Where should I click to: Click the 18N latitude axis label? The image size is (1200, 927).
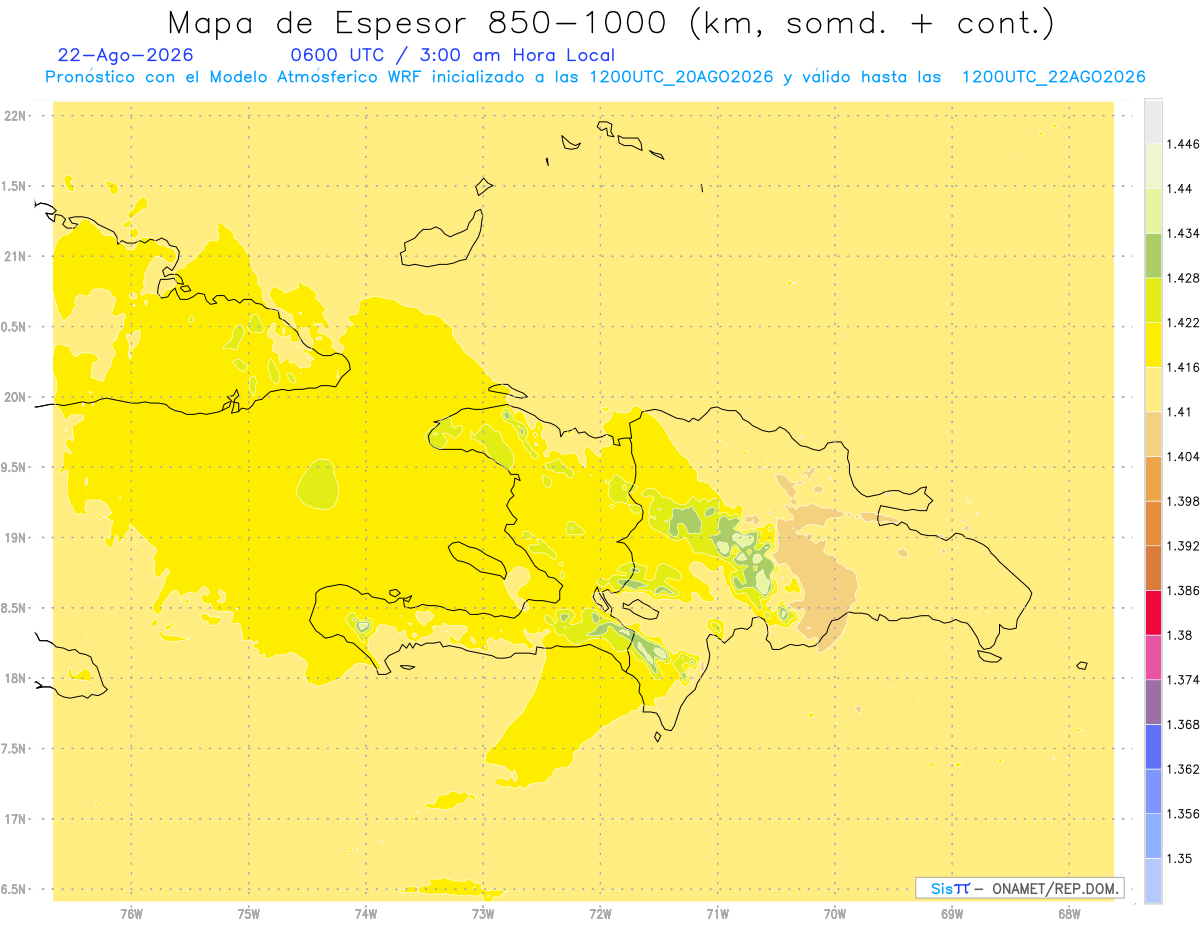[15, 679]
